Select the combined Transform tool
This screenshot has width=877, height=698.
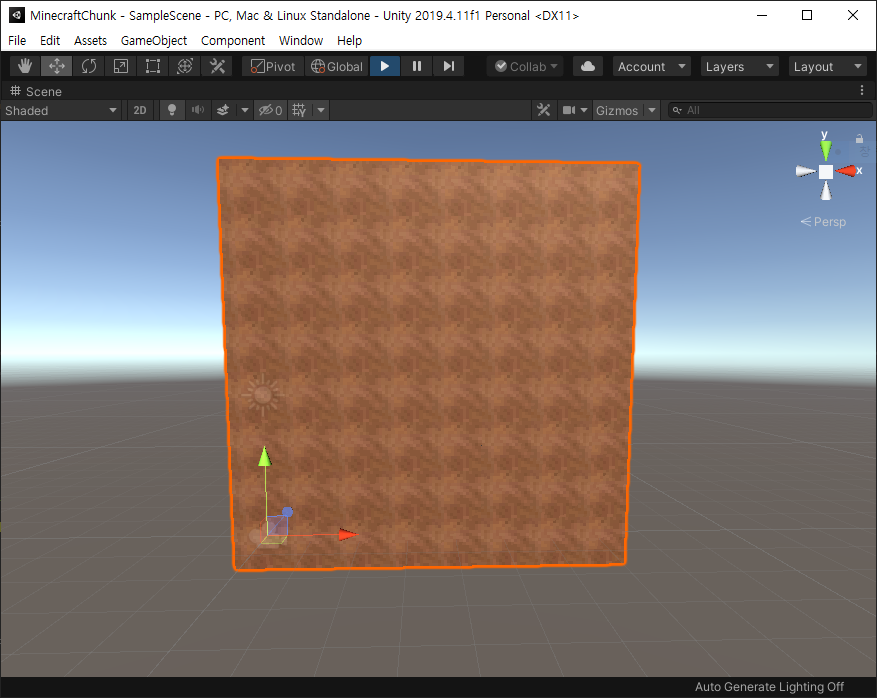pos(185,66)
